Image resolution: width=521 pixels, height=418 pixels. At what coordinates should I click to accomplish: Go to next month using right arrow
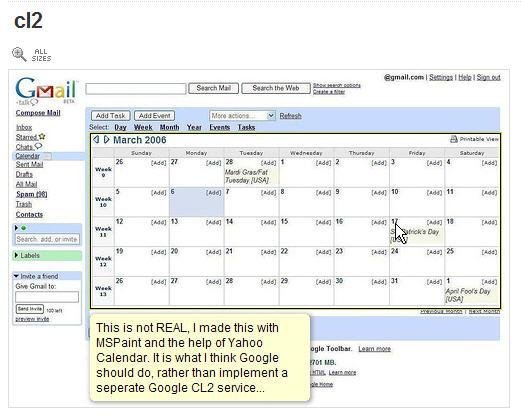coord(106,140)
